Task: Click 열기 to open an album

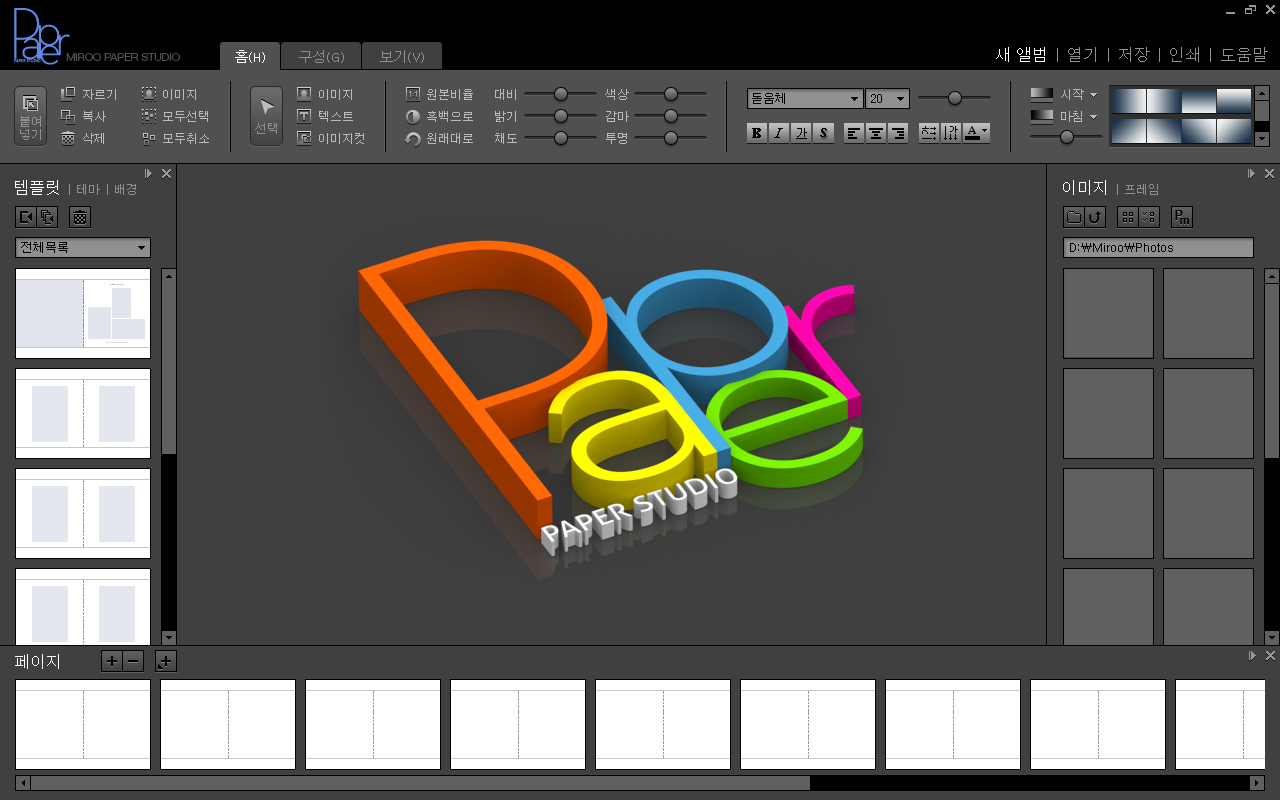Action: click(x=1082, y=55)
